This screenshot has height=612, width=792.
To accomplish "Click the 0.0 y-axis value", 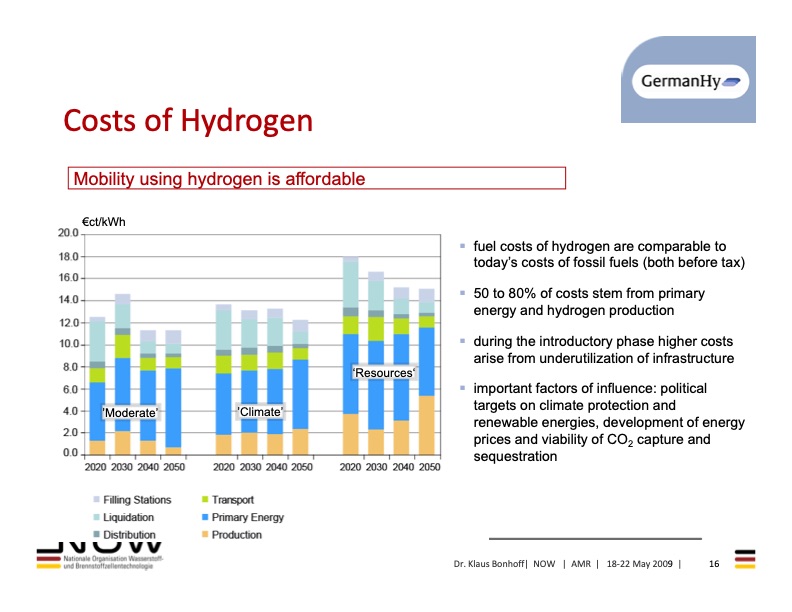I will click(71, 453).
